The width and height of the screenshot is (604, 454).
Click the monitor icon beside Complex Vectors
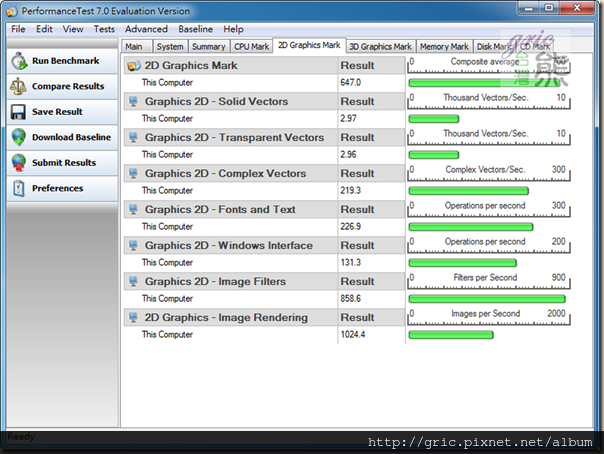coord(133,174)
